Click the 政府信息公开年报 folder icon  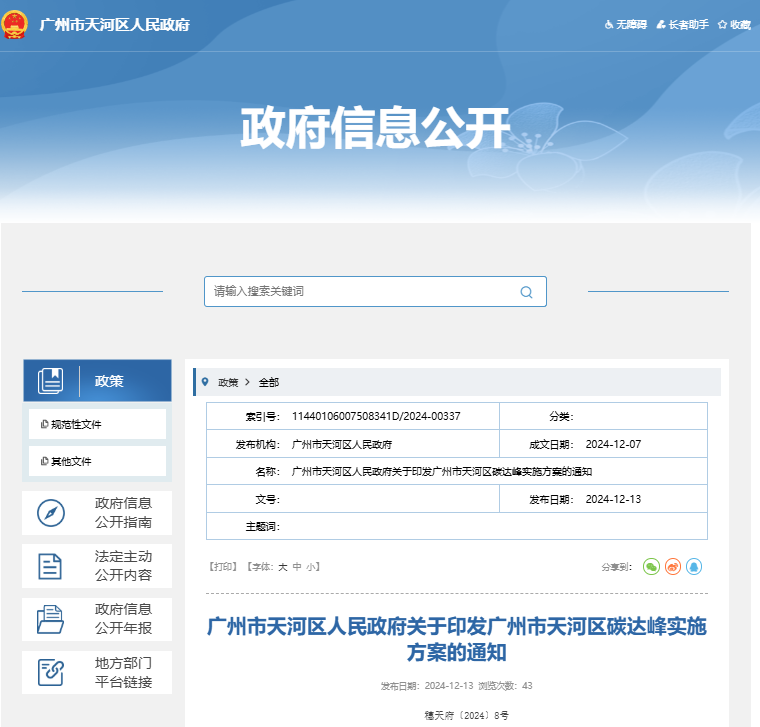51,619
